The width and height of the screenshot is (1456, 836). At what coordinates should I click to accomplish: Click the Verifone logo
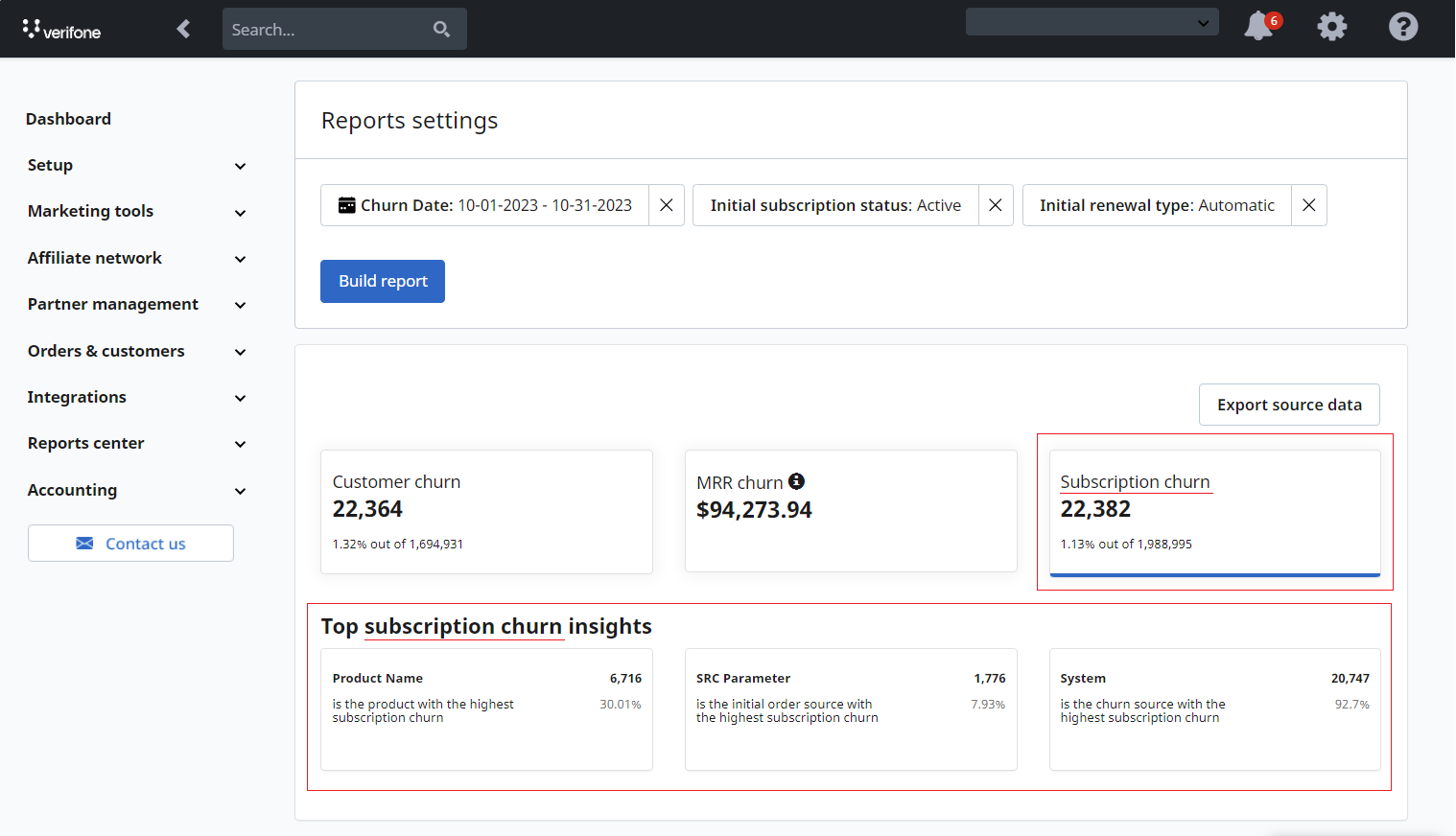pos(61,28)
